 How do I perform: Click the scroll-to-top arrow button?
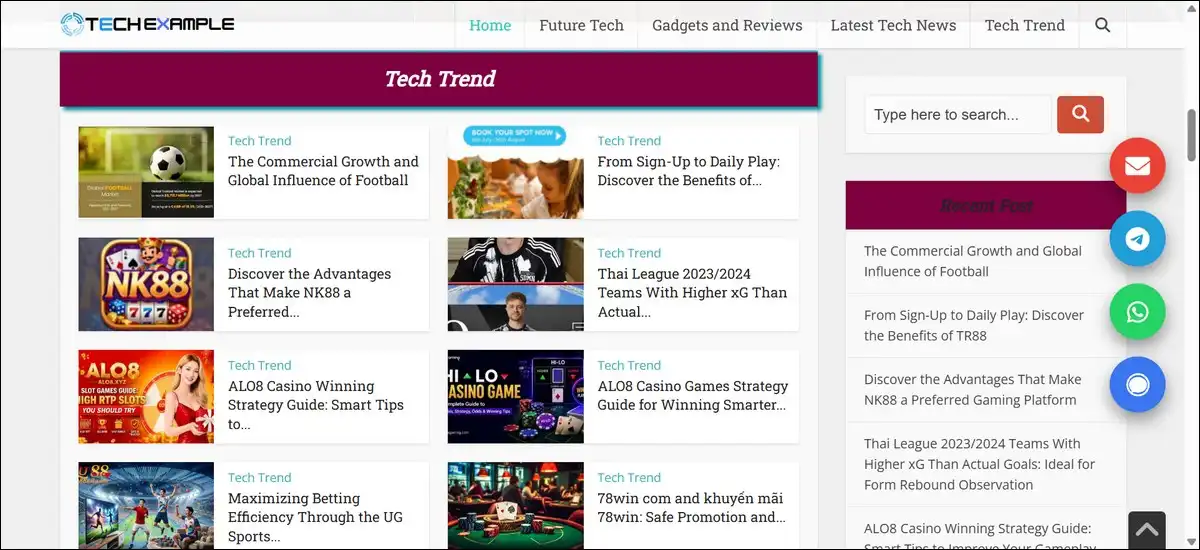1147,530
